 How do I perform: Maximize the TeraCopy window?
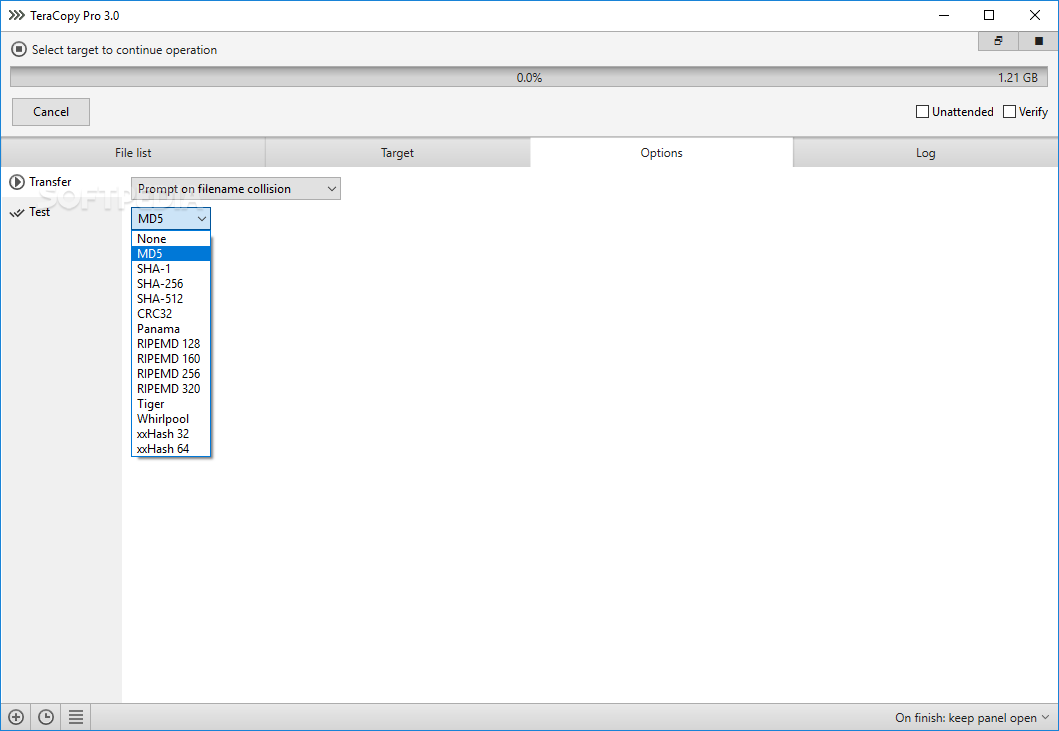(x=989, y=15)
